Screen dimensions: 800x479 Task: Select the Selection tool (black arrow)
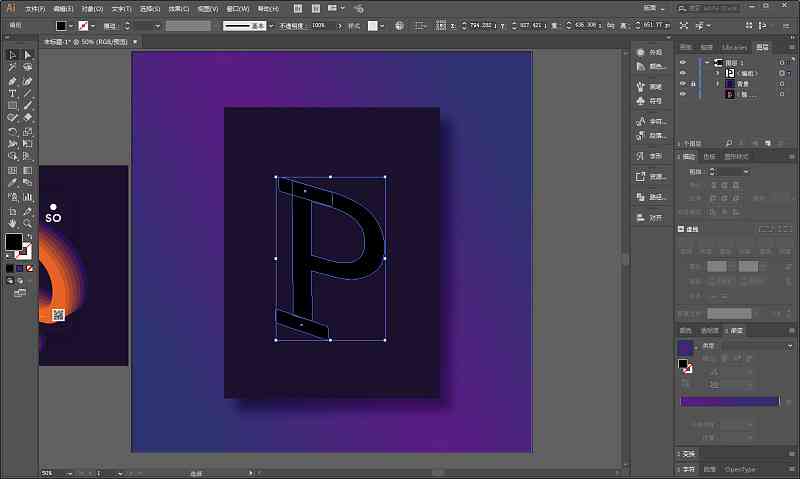pyautogui.click(x=12, y=55)
